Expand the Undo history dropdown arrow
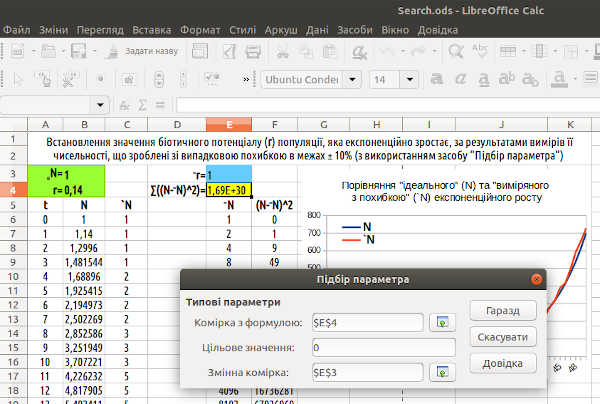 403,51
